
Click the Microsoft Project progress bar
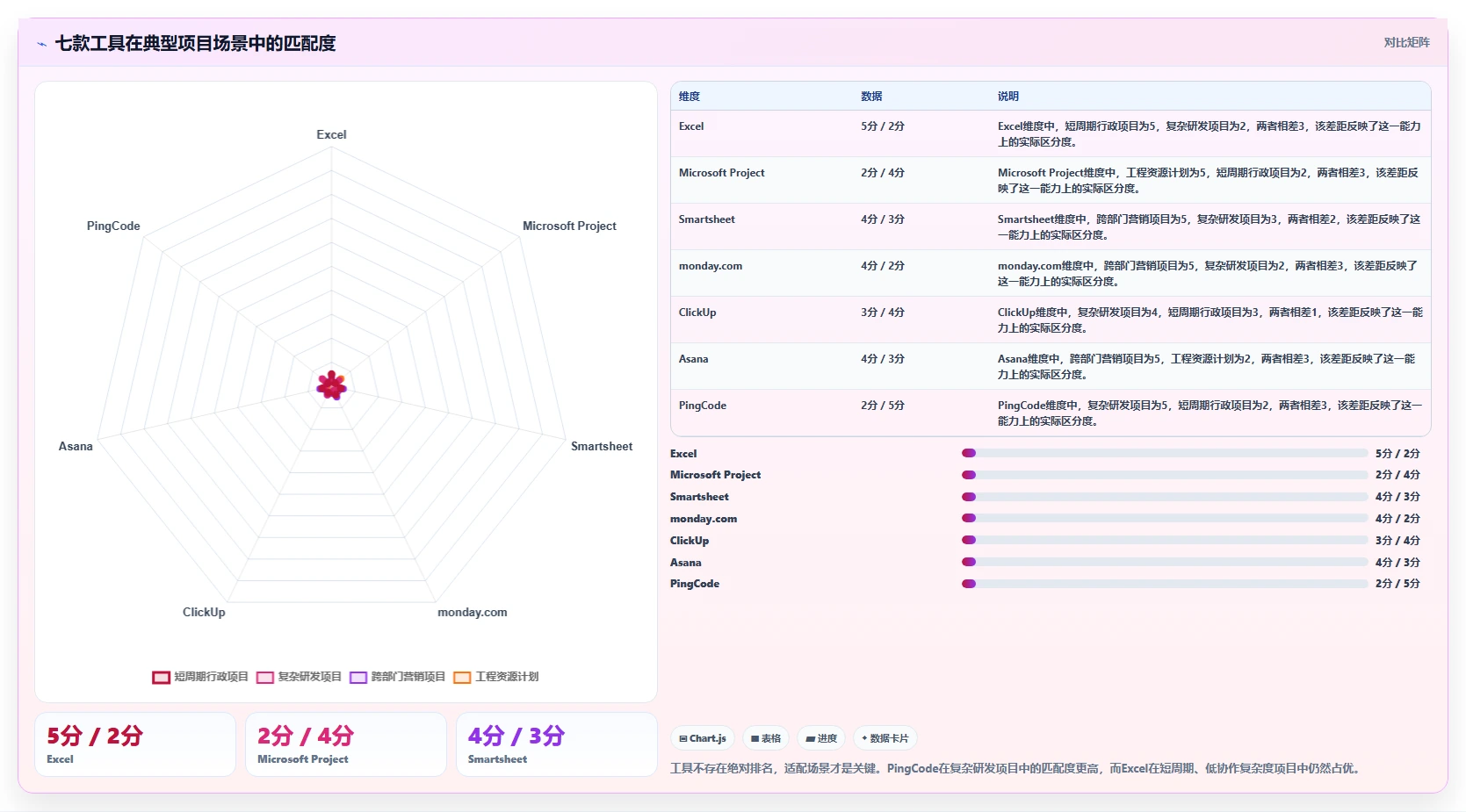coord(1165,475)
